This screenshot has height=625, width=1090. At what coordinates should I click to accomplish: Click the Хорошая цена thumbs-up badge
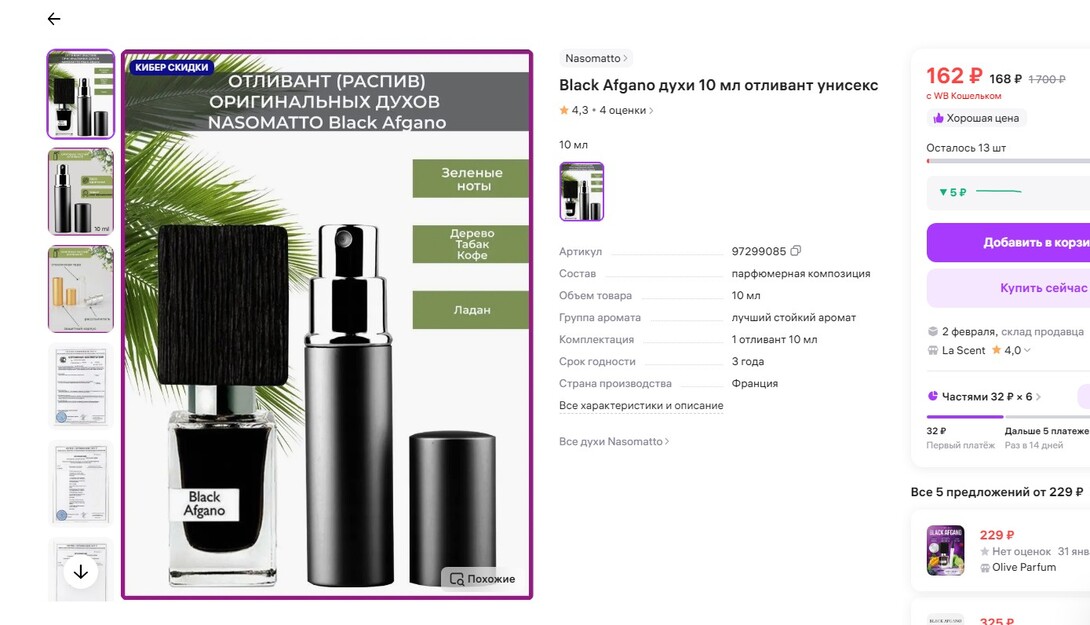pos(976,118)
